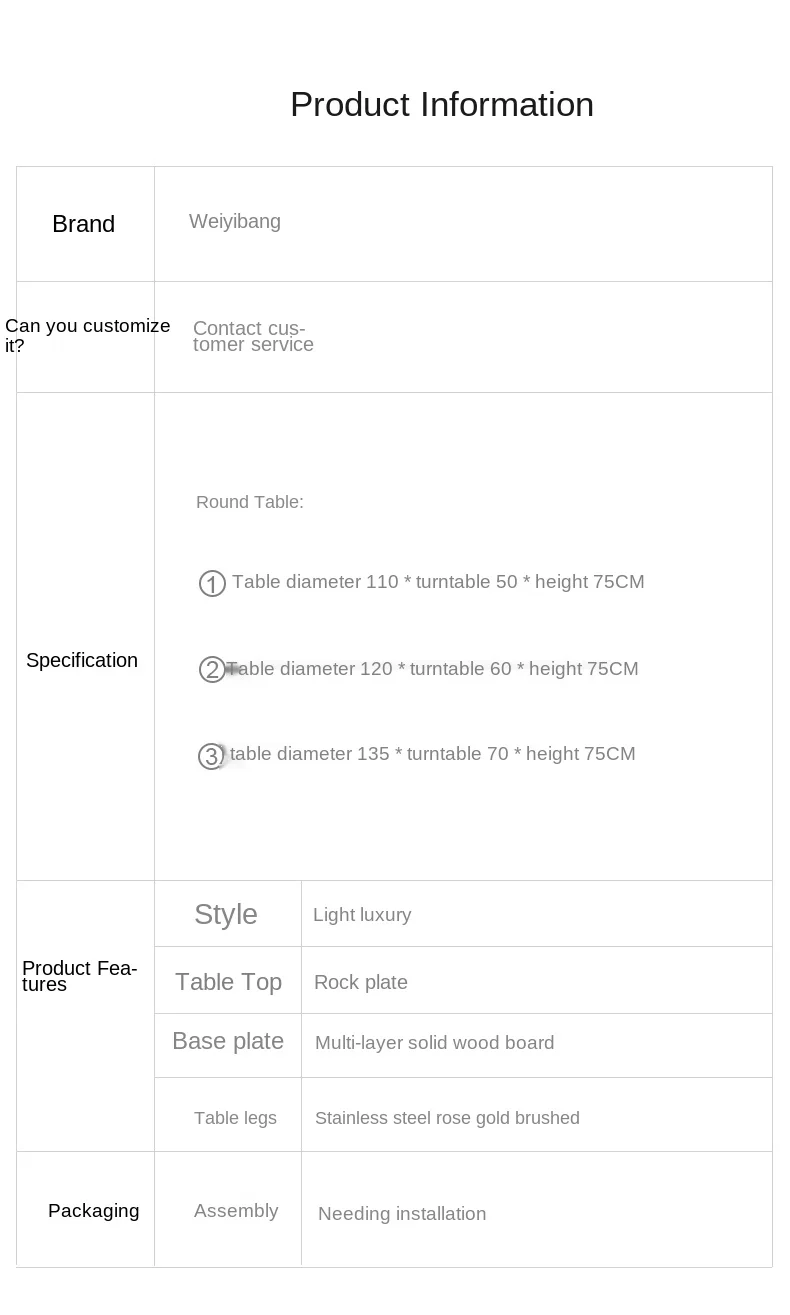Click the Product Information heading
This screenshot has width=790, height=1315.
coord(441,105)
